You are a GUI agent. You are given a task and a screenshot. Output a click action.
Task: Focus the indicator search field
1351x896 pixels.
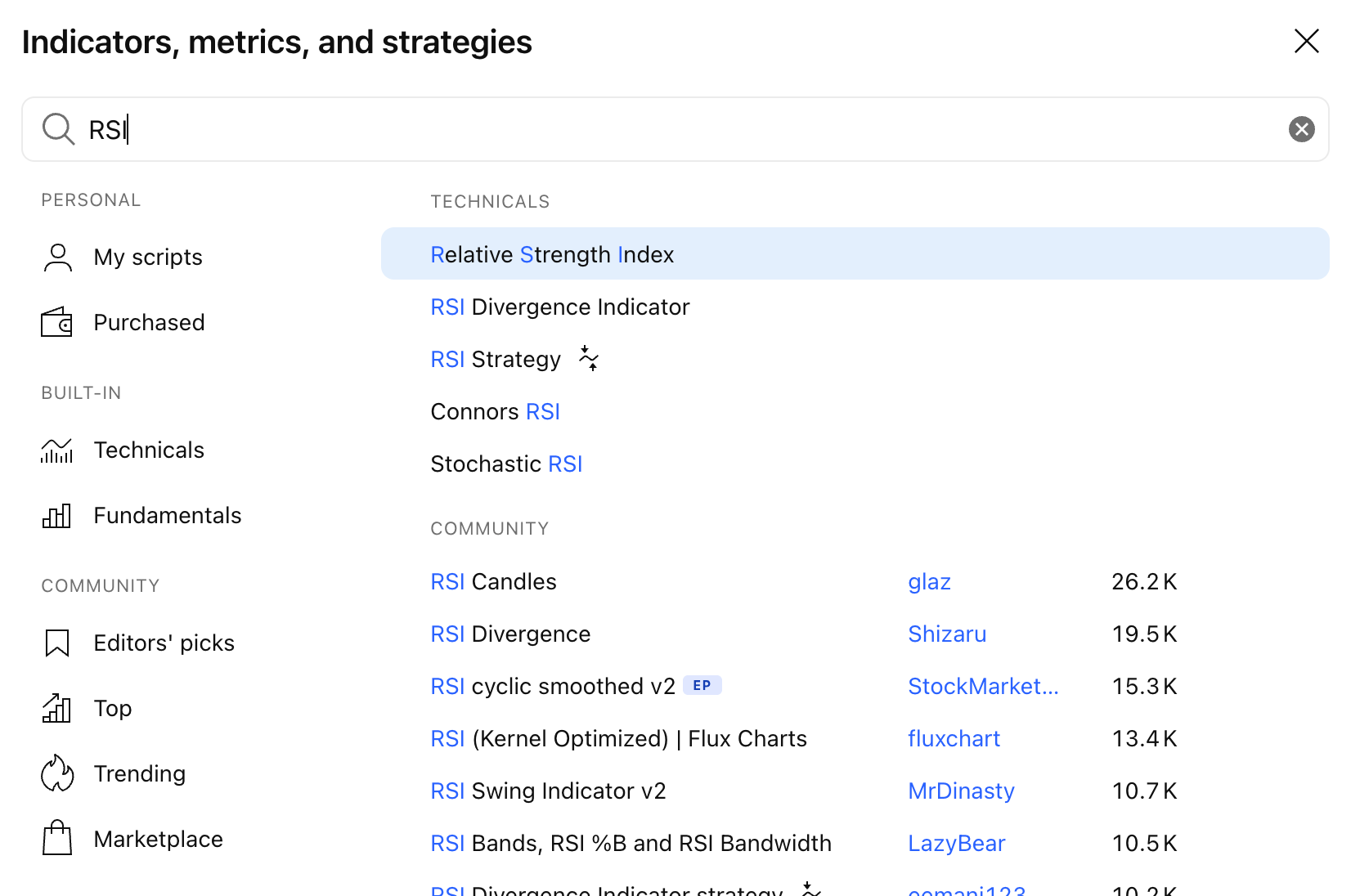click(x=675, y=129)
